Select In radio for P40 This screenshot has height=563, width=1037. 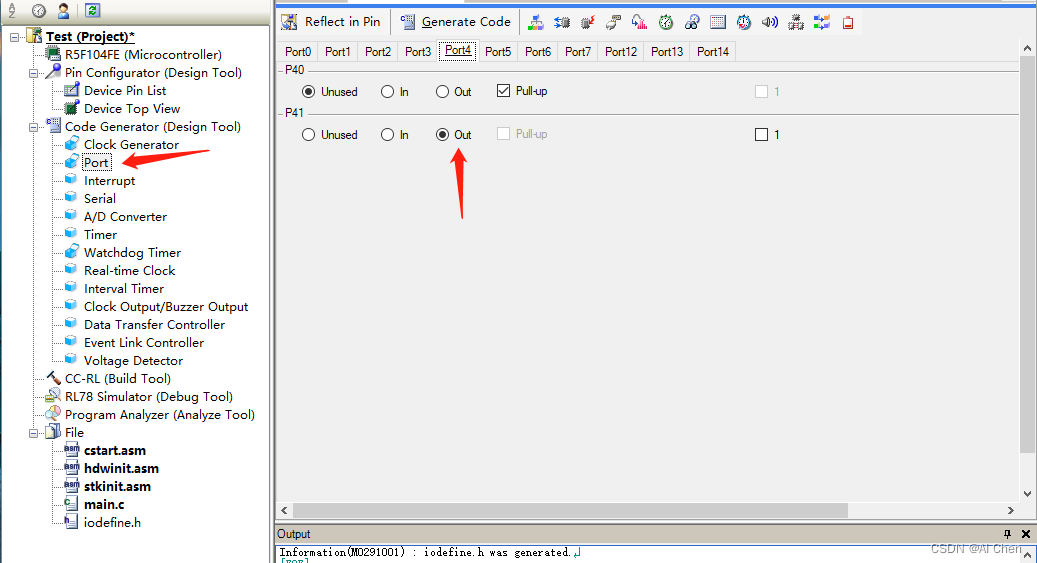point(388,92)
